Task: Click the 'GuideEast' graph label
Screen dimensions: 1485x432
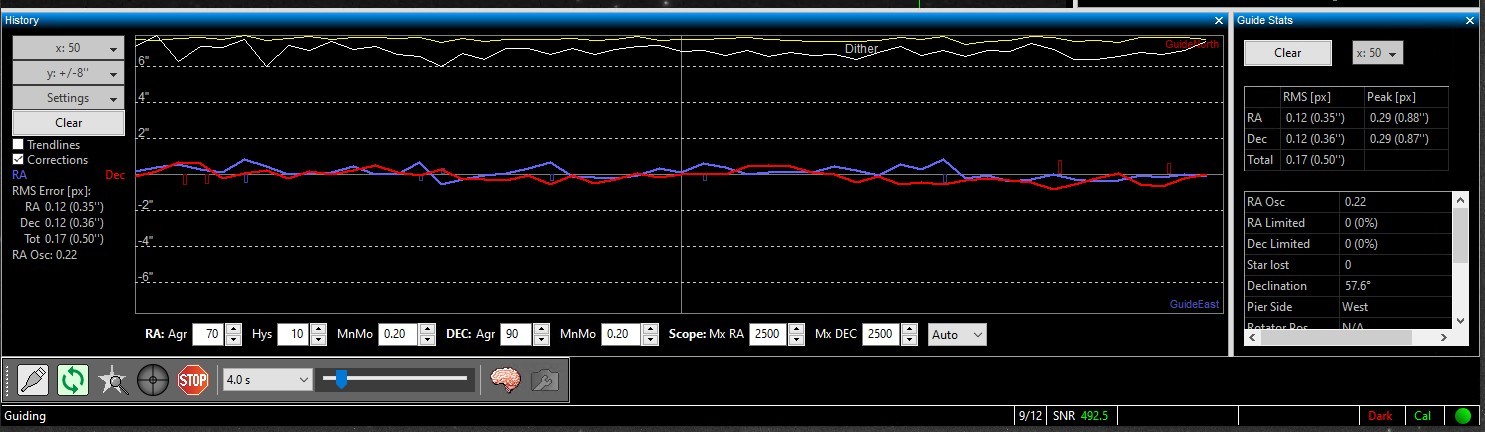Action: coord(1195,305)
